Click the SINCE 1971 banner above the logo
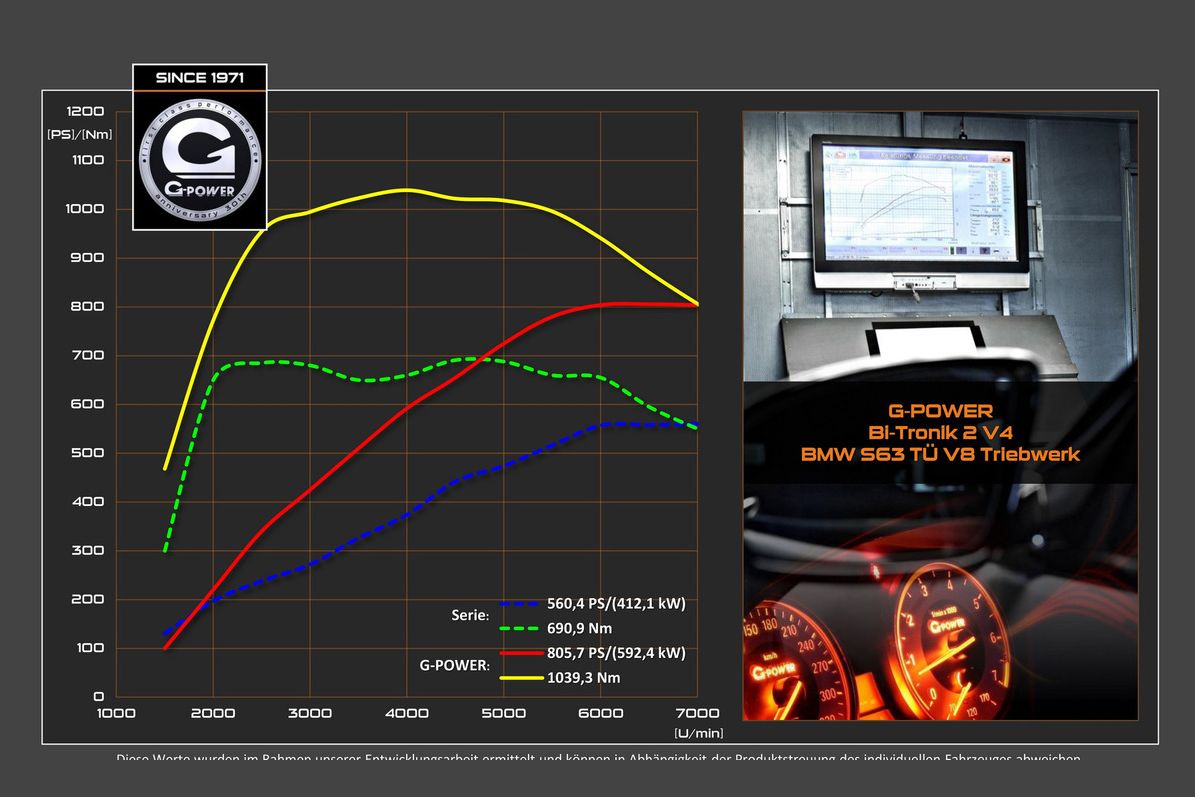 pyautogui.click(x=199, y=77)
